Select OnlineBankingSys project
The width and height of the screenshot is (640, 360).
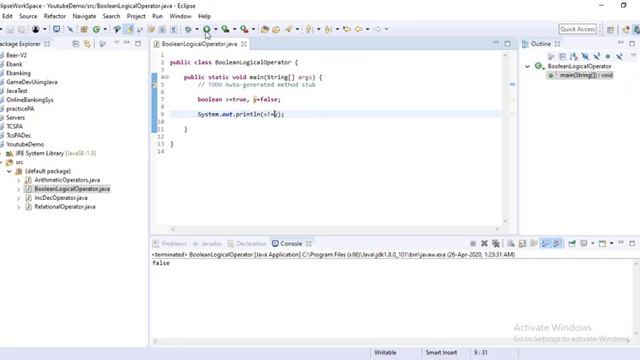click(x=30, y=100)
